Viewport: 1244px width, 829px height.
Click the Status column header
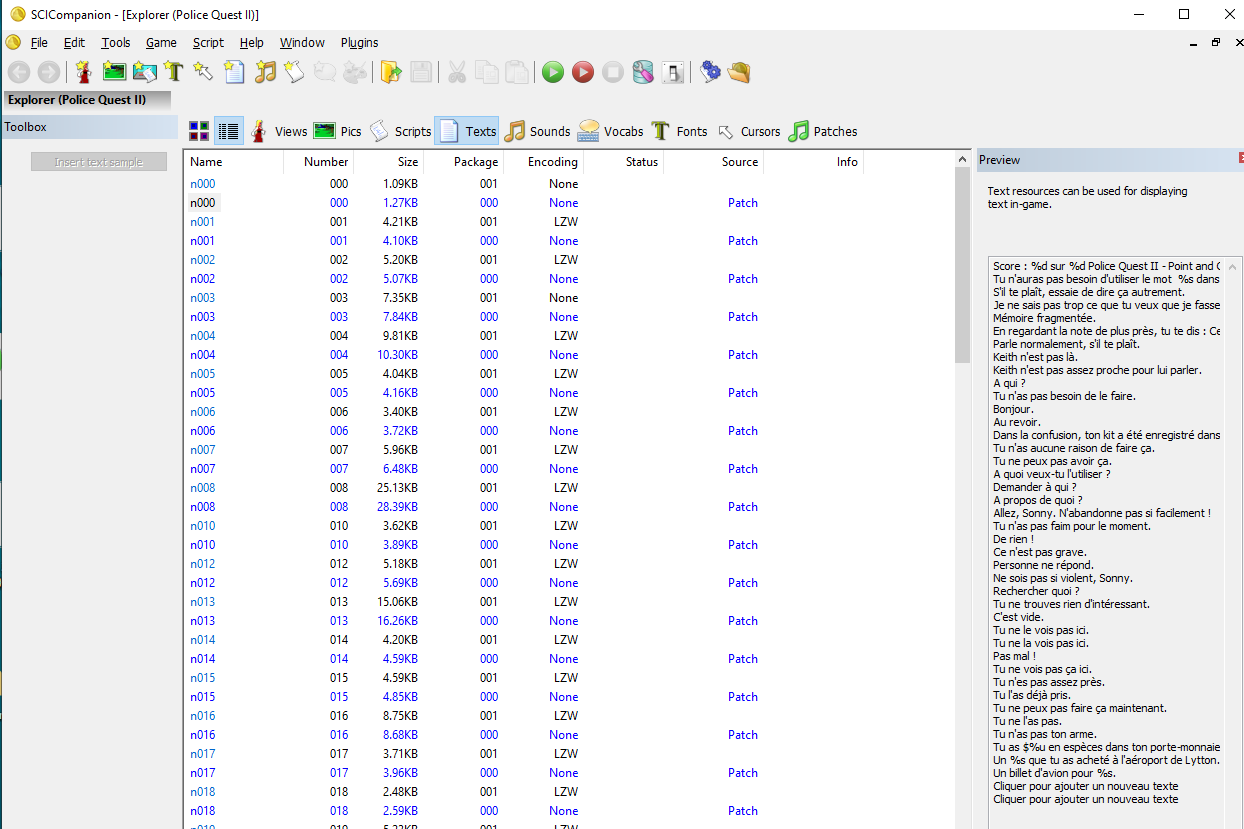[624, 162]
